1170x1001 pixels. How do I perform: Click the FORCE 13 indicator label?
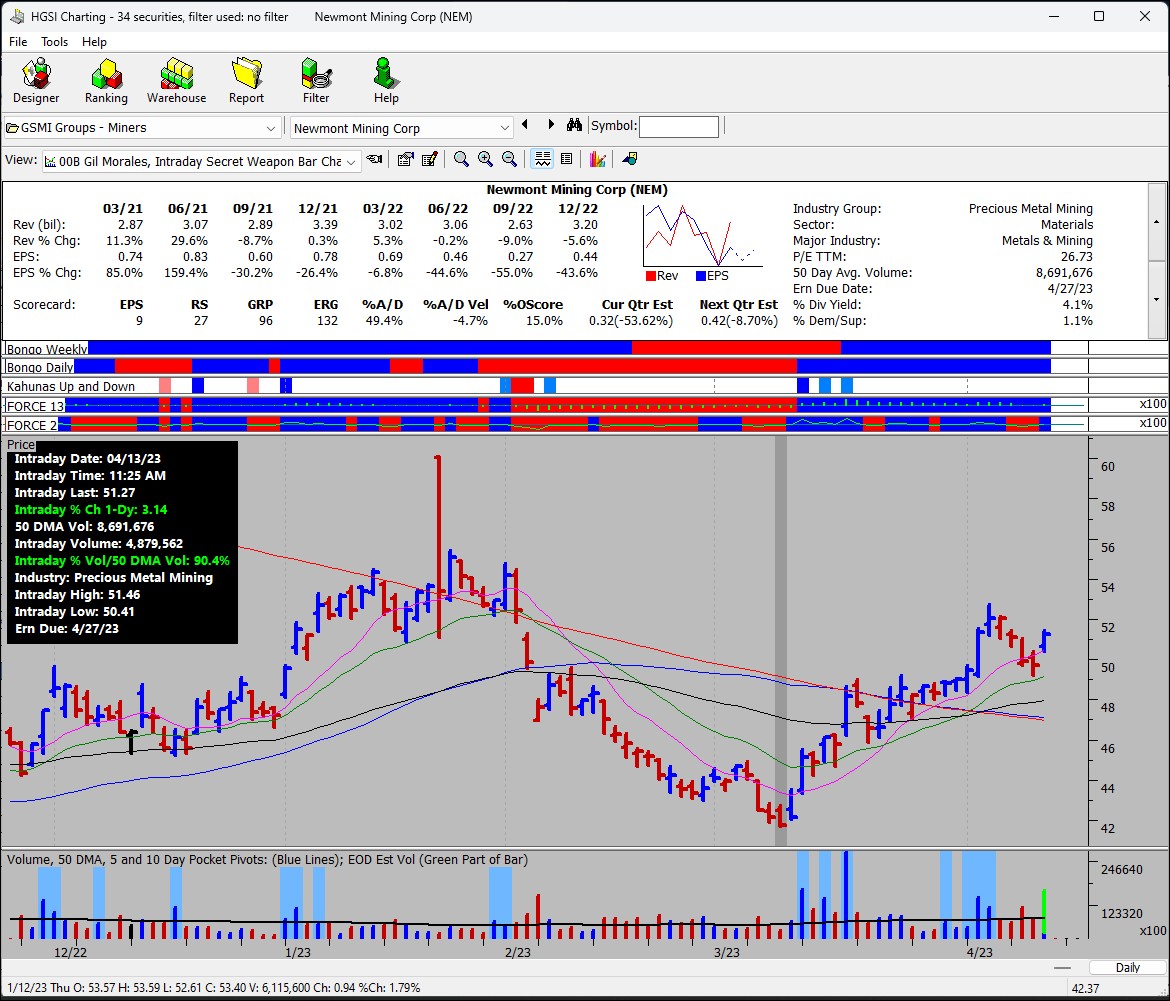35,406
